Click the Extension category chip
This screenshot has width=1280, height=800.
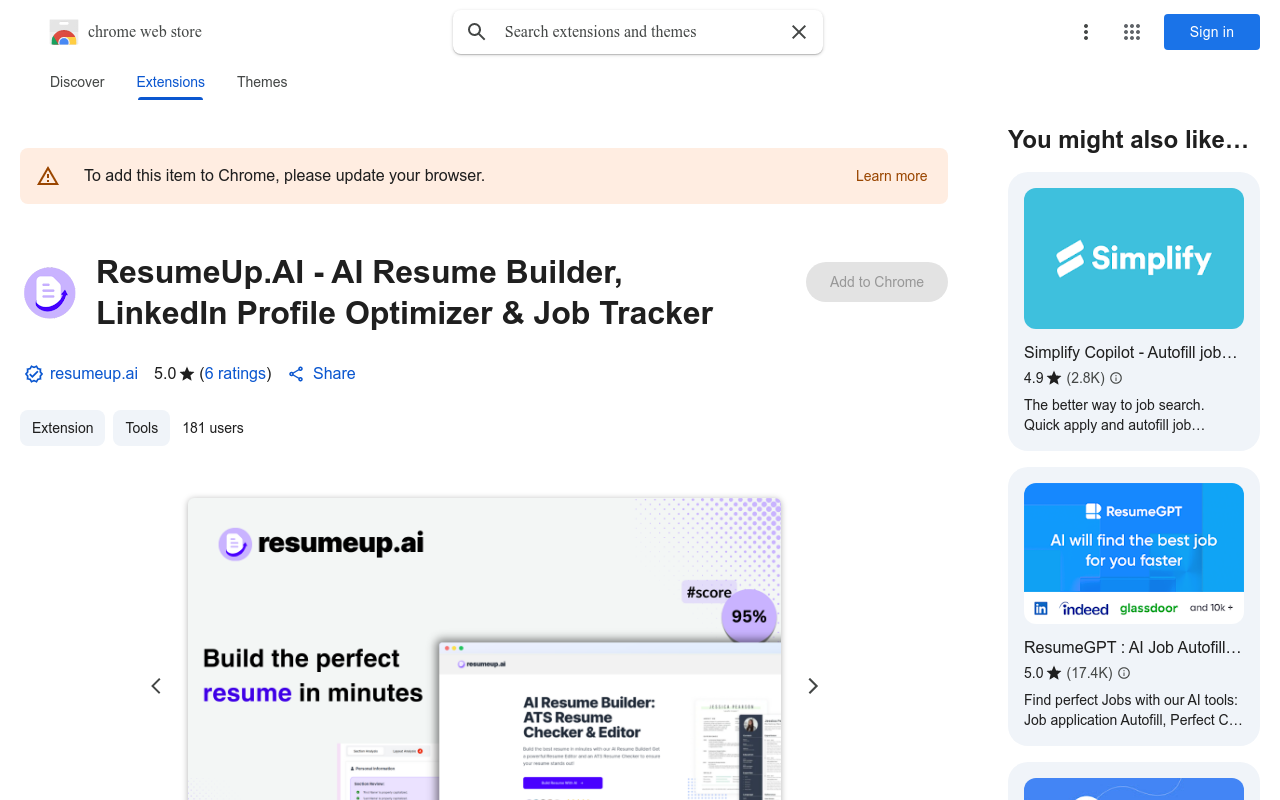tap(62, 428)
